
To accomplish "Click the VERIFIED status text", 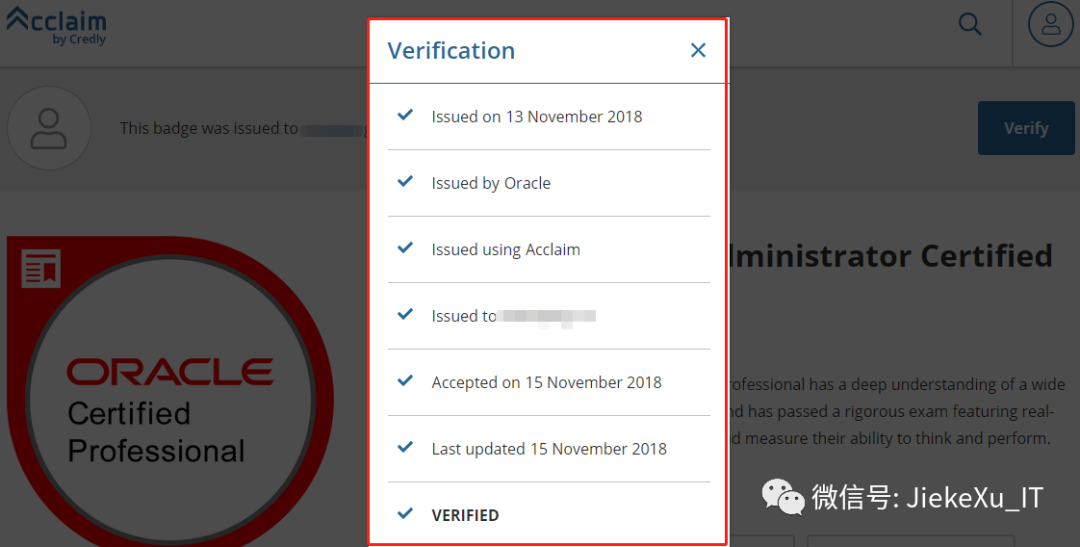I will tap(465, 515).
